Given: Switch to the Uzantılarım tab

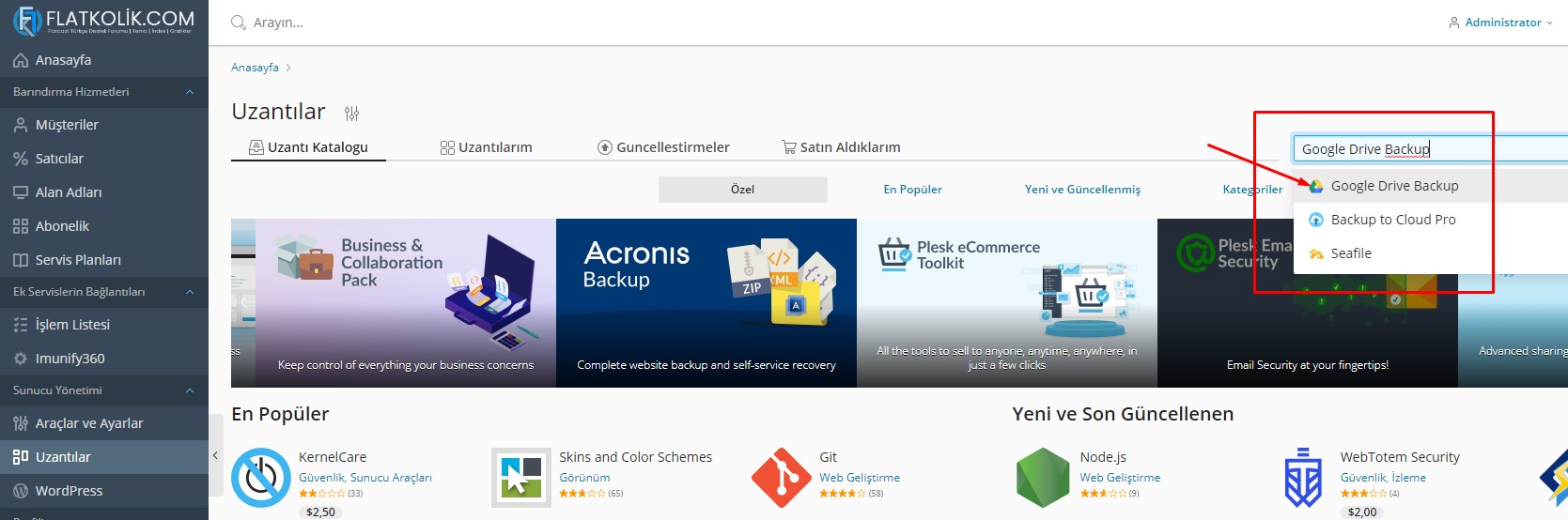Looking at the screenshot, I should tap(487, 147).
